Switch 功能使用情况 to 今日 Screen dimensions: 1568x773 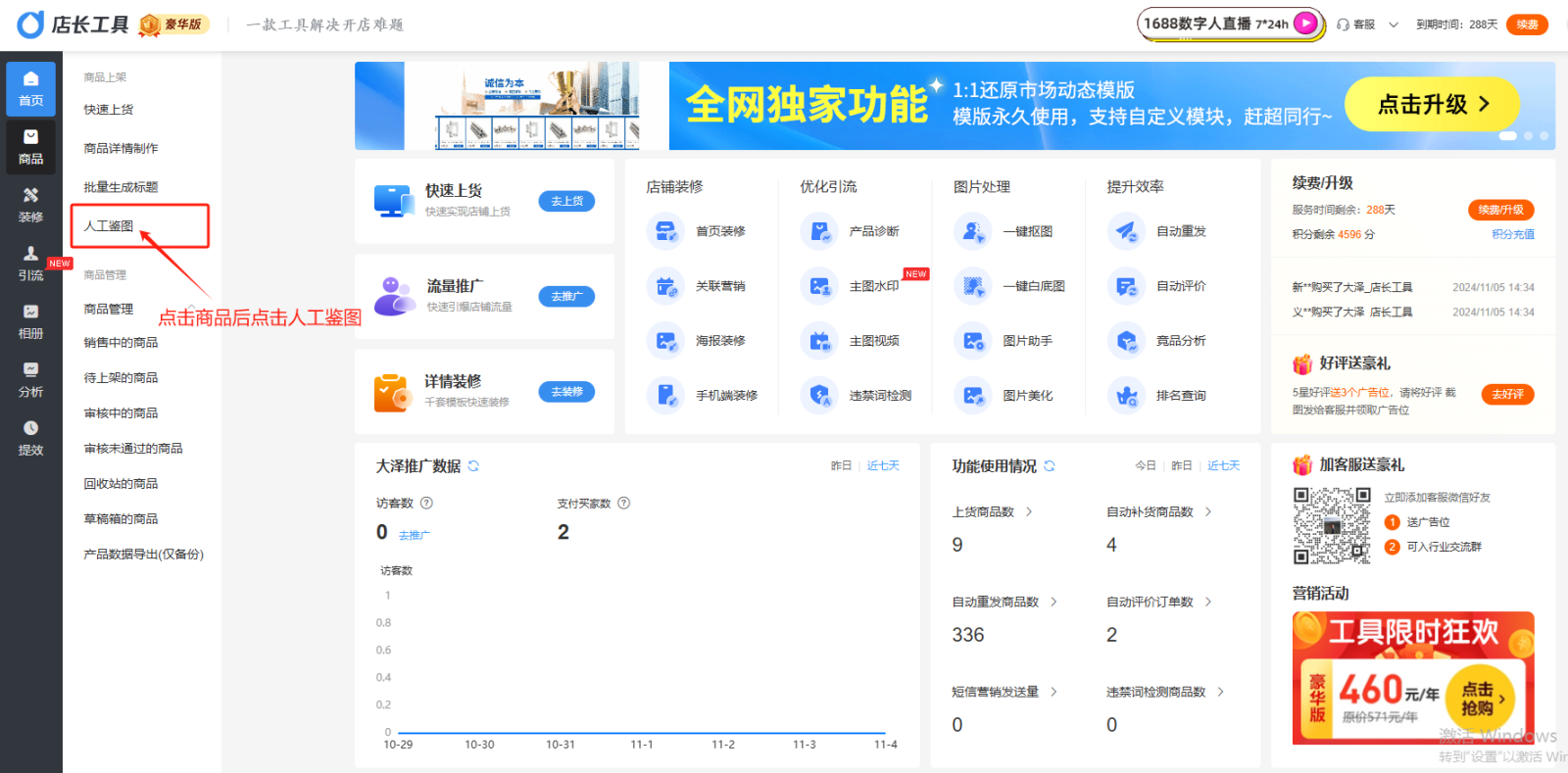(x=1146, y=465)
